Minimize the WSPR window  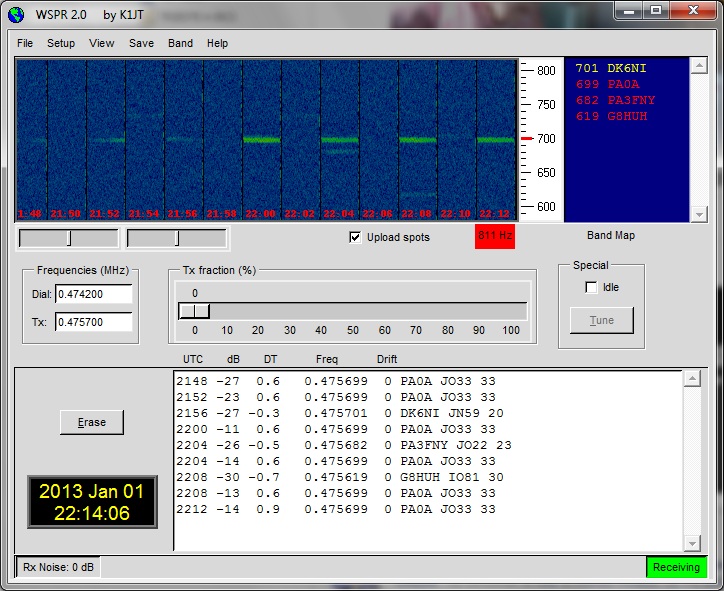pyautogui.click(x=628, y=10)
